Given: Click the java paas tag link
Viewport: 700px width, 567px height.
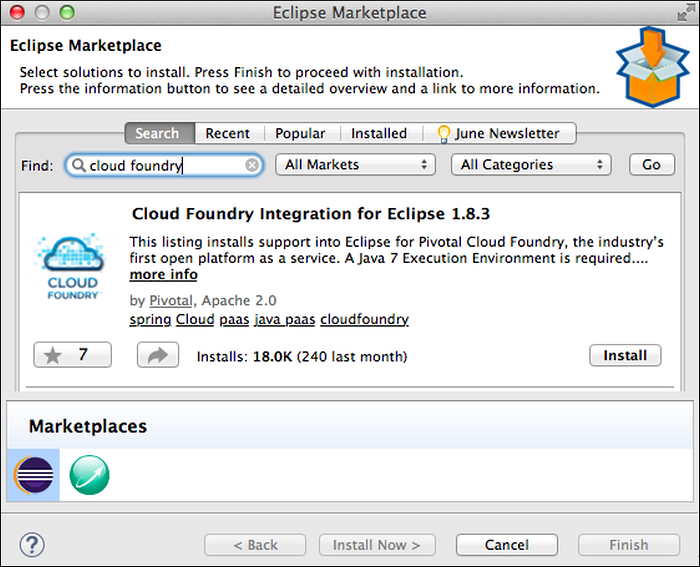Looking at the screenshot, I should (285, 320).
